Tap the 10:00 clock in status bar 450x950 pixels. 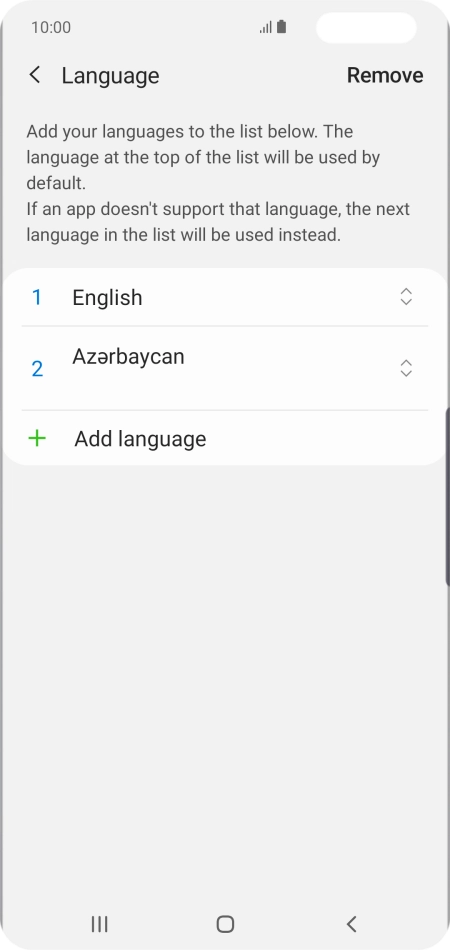(51, 27)
